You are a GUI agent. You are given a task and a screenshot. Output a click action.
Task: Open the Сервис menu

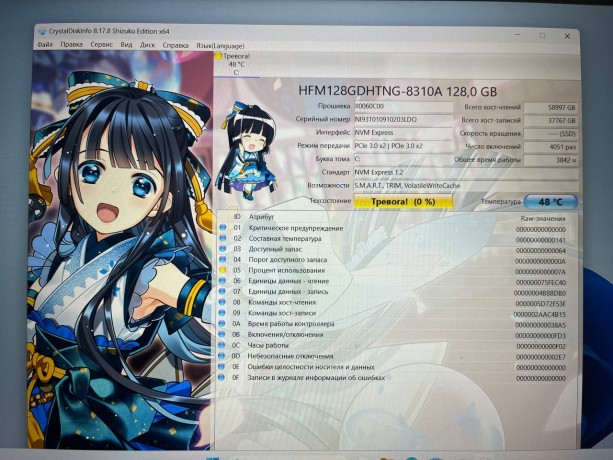point(101,45)
